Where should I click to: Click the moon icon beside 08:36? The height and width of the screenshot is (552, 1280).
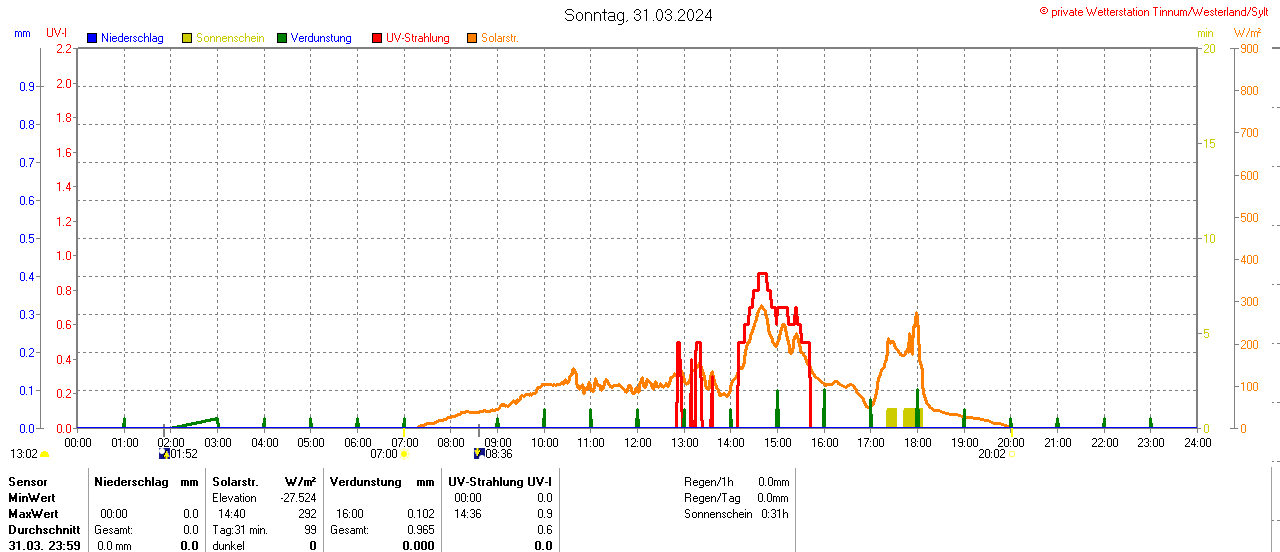click(479, 454)
